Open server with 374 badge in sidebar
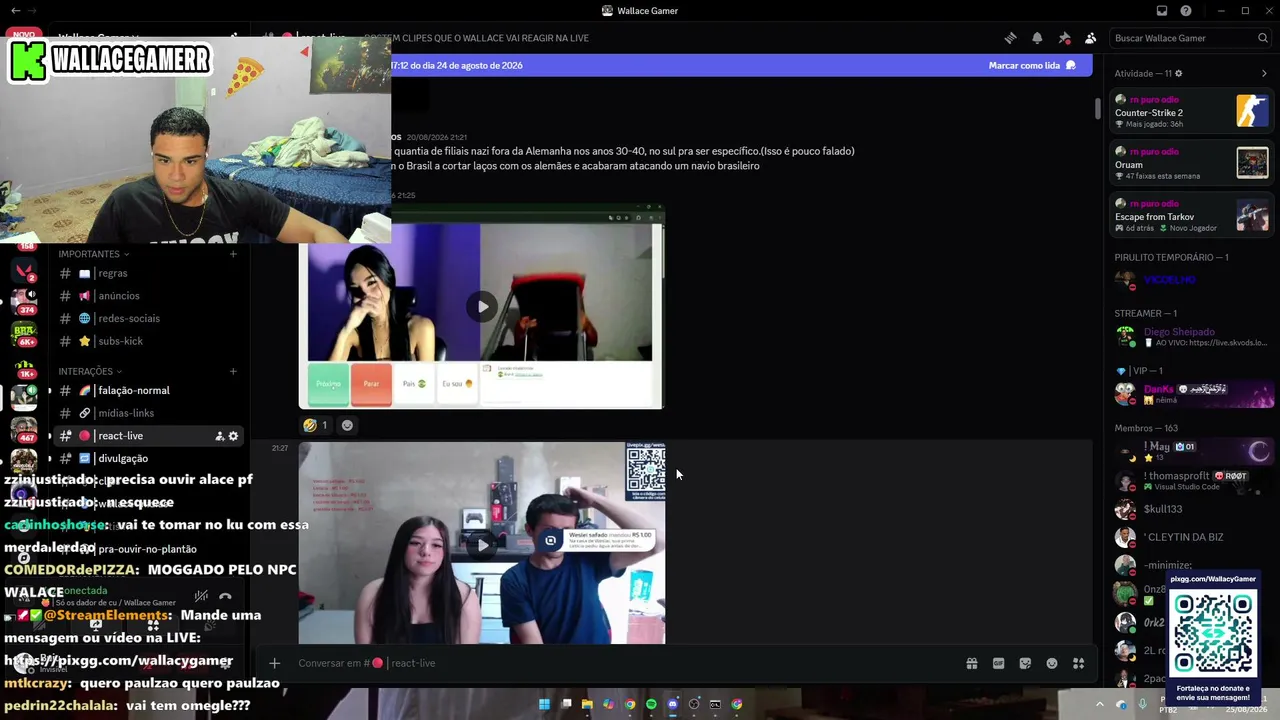 pos(24,300)
